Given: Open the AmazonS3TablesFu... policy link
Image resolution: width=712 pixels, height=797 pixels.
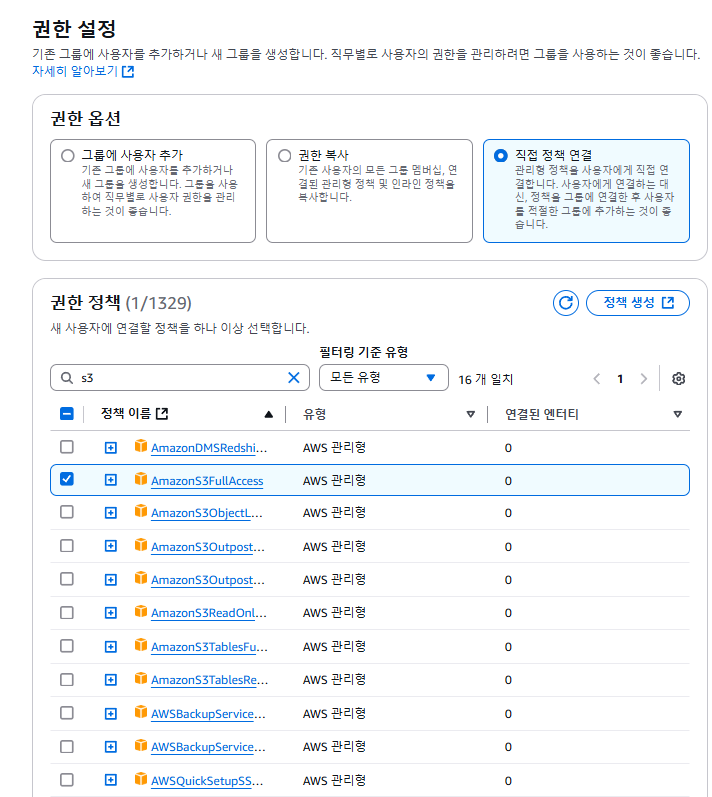Looking at the screenshot, I should point(209,647).
